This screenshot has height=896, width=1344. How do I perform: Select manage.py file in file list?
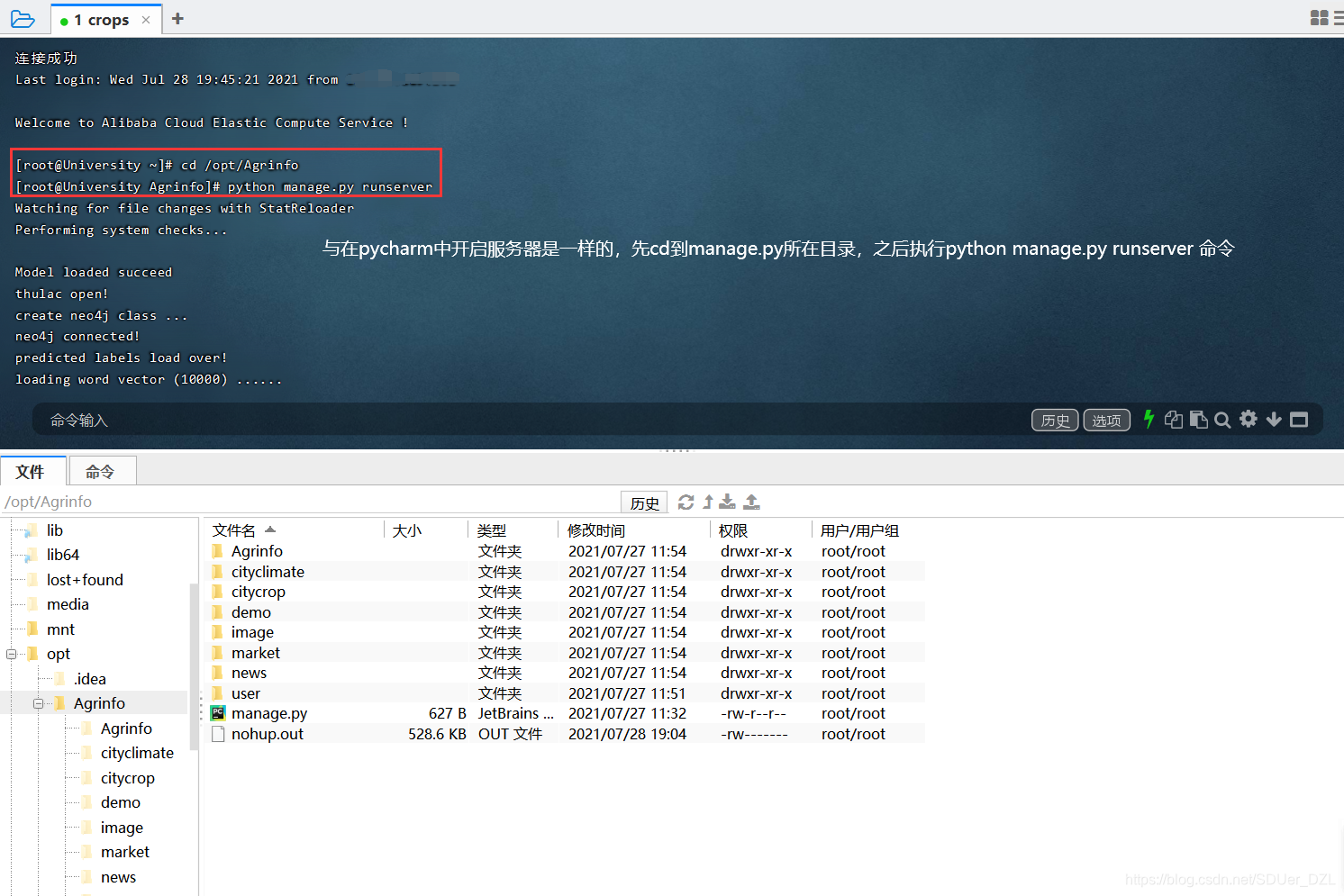566,713
